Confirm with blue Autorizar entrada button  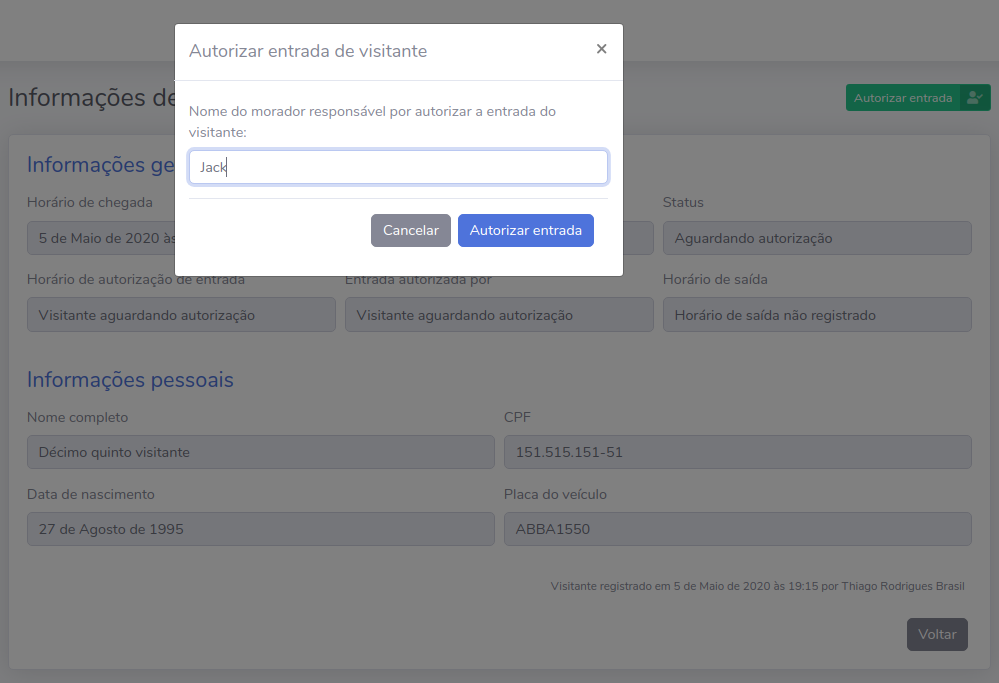coord(526,231)
